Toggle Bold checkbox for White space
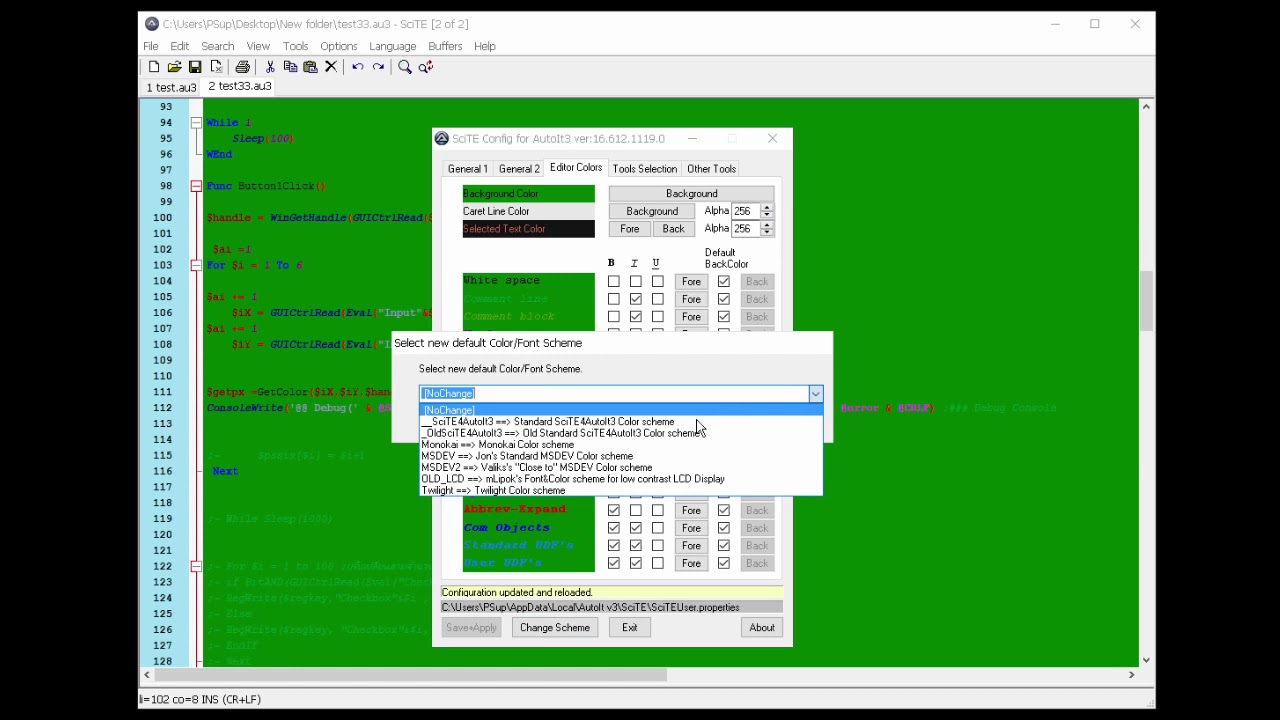 614,282
